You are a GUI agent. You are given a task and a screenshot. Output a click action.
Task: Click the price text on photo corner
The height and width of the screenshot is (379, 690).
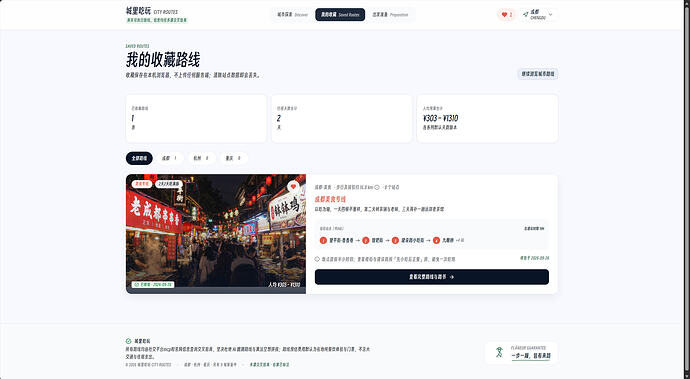(x=284, y=285)
